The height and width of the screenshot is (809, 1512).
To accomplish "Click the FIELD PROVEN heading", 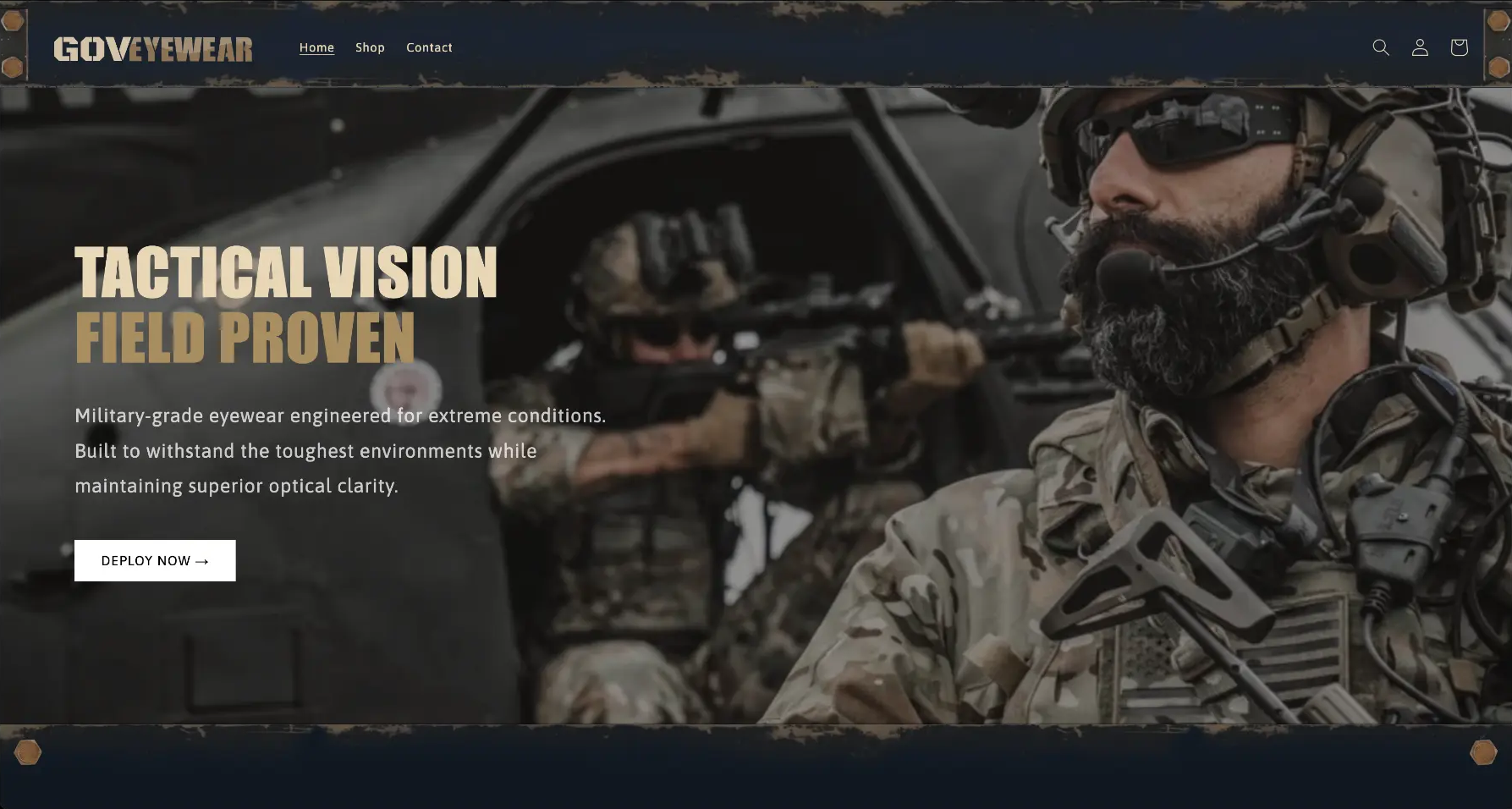I will [x=245, y=338].
